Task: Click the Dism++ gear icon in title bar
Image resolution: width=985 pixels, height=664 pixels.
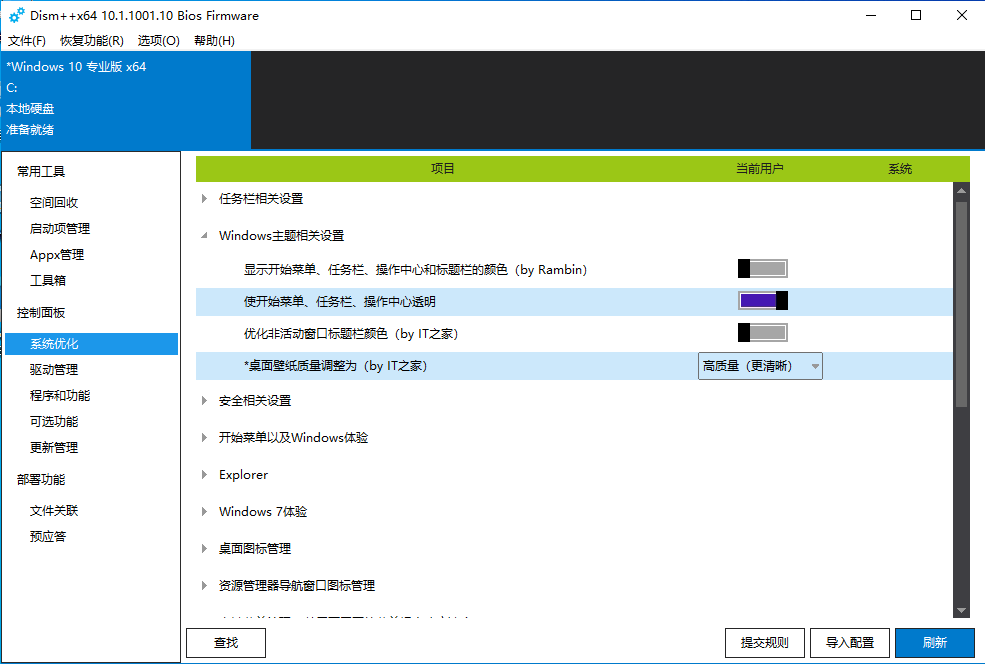Action: click(17, 15)
